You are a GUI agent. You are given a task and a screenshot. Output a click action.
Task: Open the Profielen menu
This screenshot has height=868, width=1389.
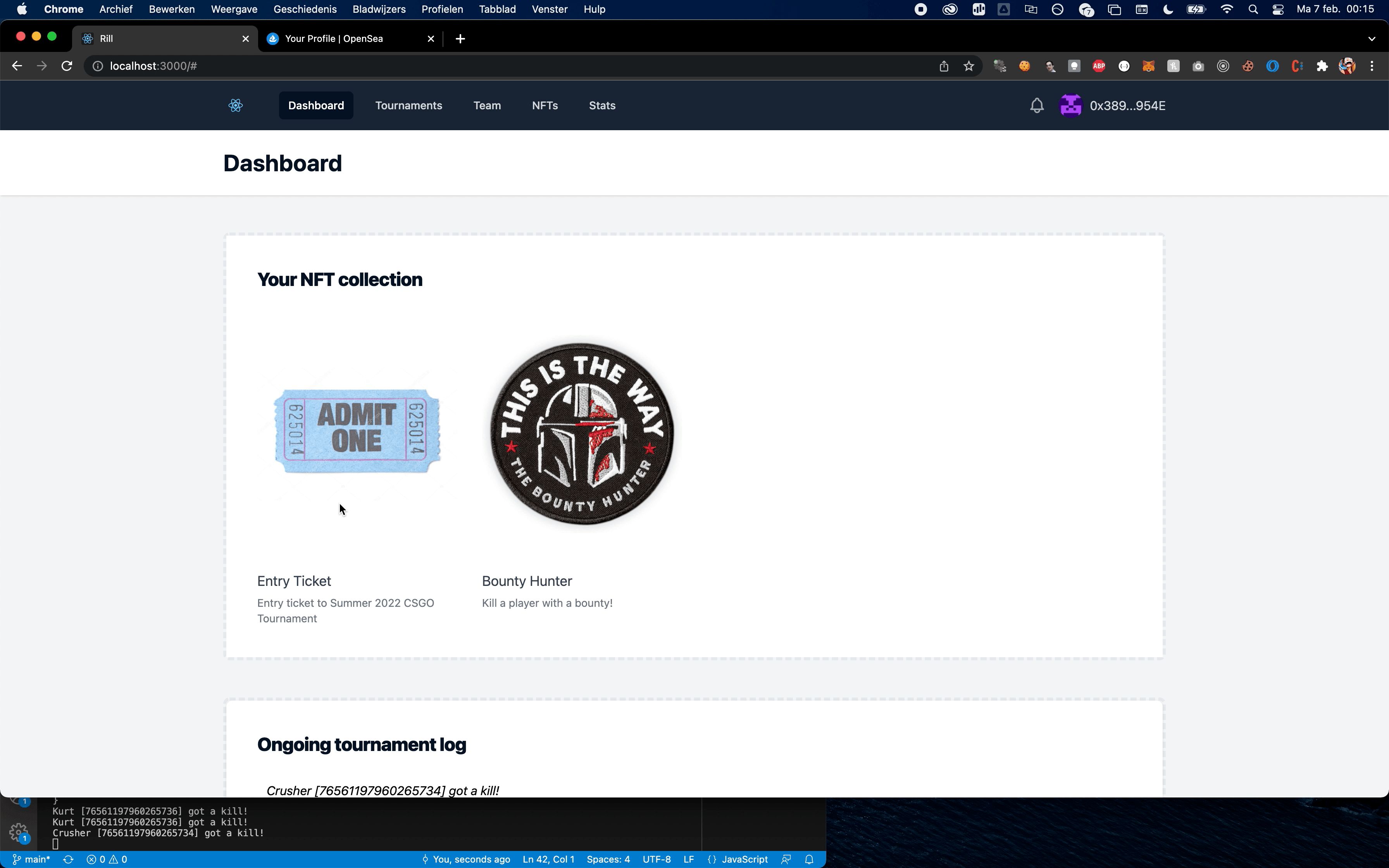point(442,9)
